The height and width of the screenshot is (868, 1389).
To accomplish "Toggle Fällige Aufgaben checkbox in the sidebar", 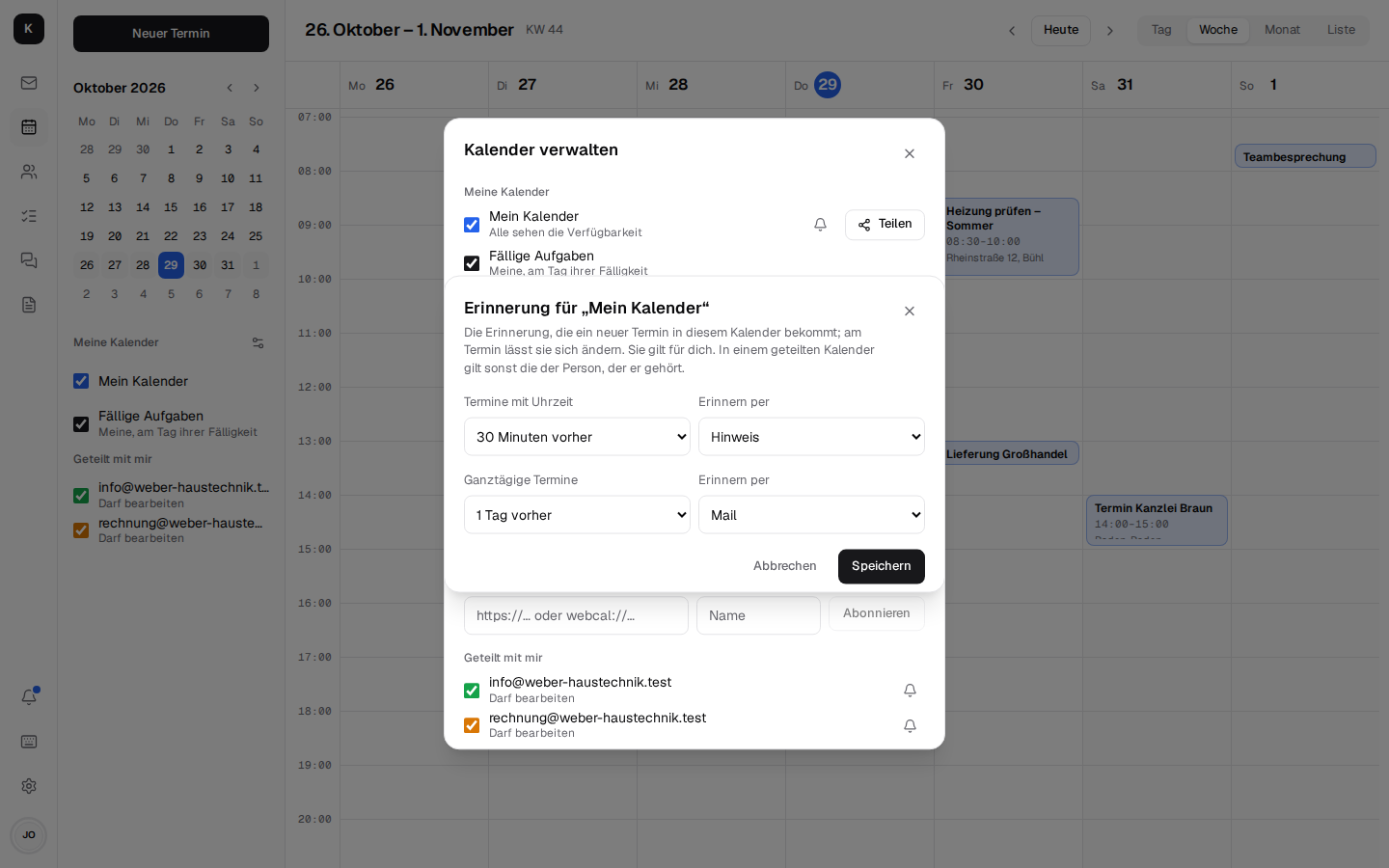I will pos(81,424).
